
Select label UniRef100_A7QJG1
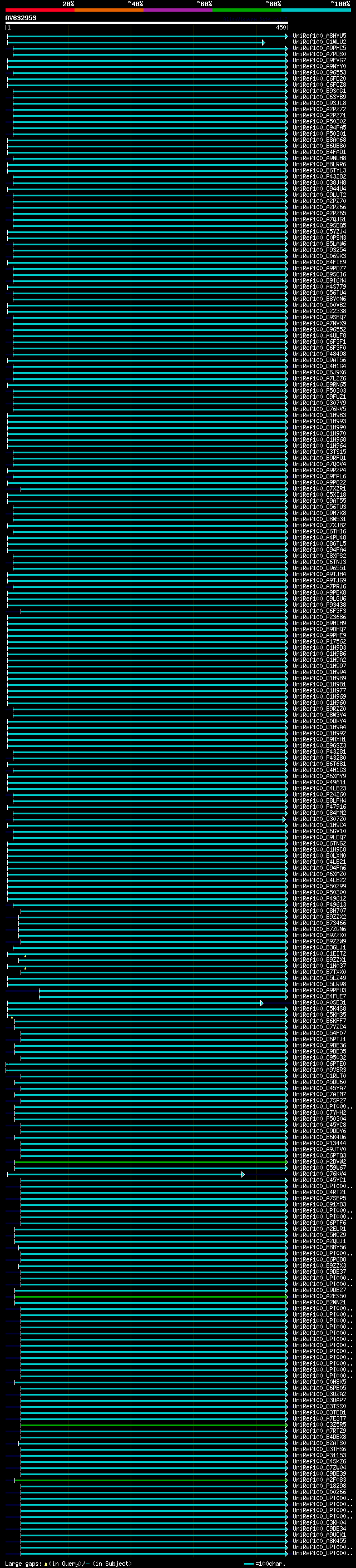(319, 219)
